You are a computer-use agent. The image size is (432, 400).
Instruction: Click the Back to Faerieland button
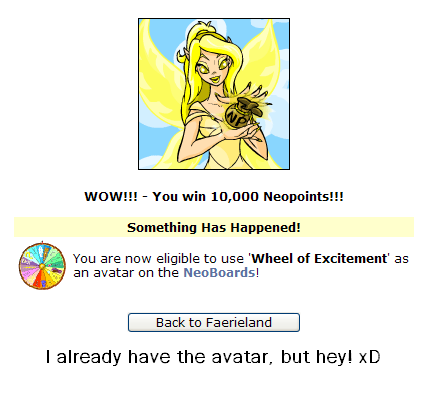click(214, 322)
